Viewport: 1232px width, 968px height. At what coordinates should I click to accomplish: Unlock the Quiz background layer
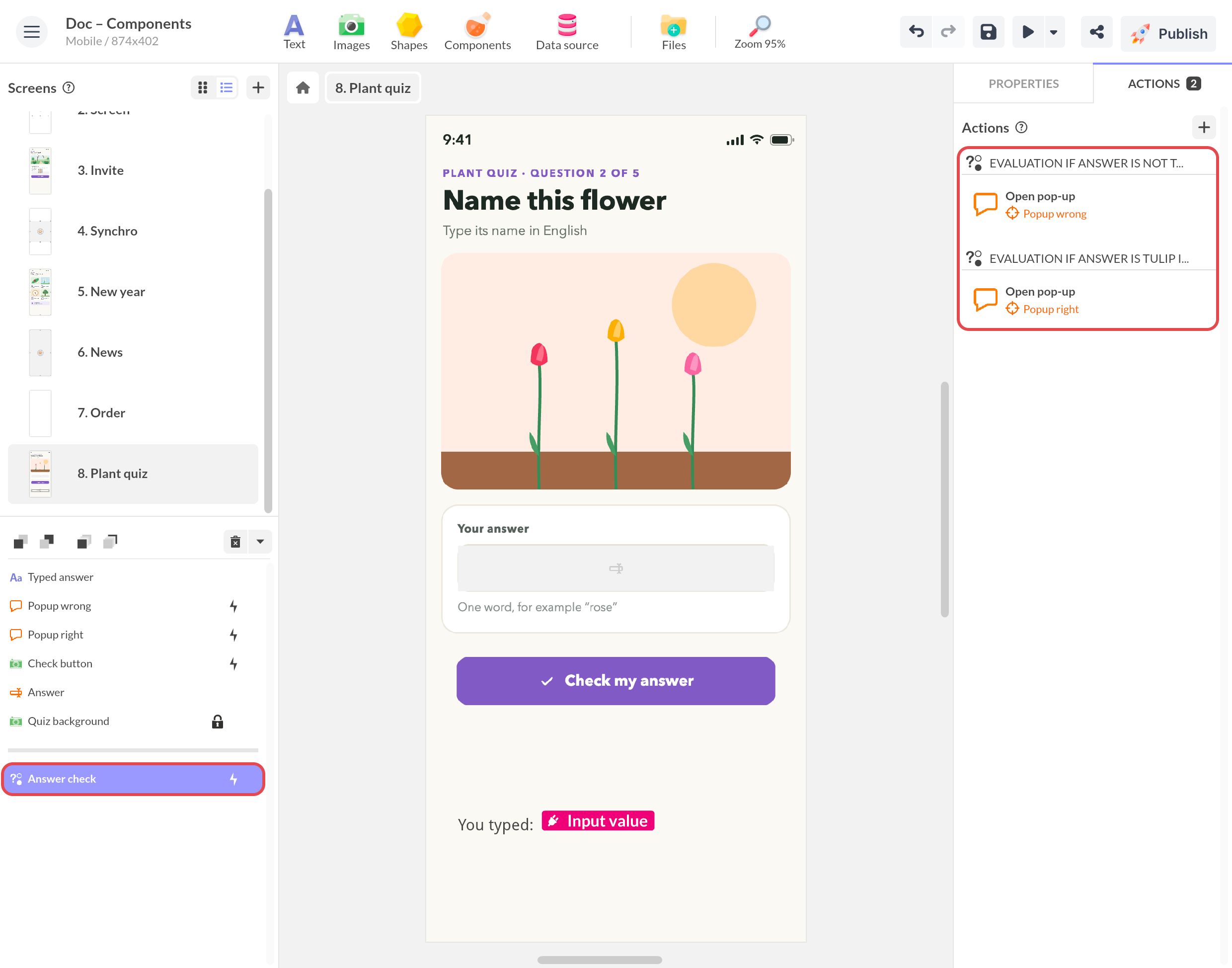pos(218,722)
